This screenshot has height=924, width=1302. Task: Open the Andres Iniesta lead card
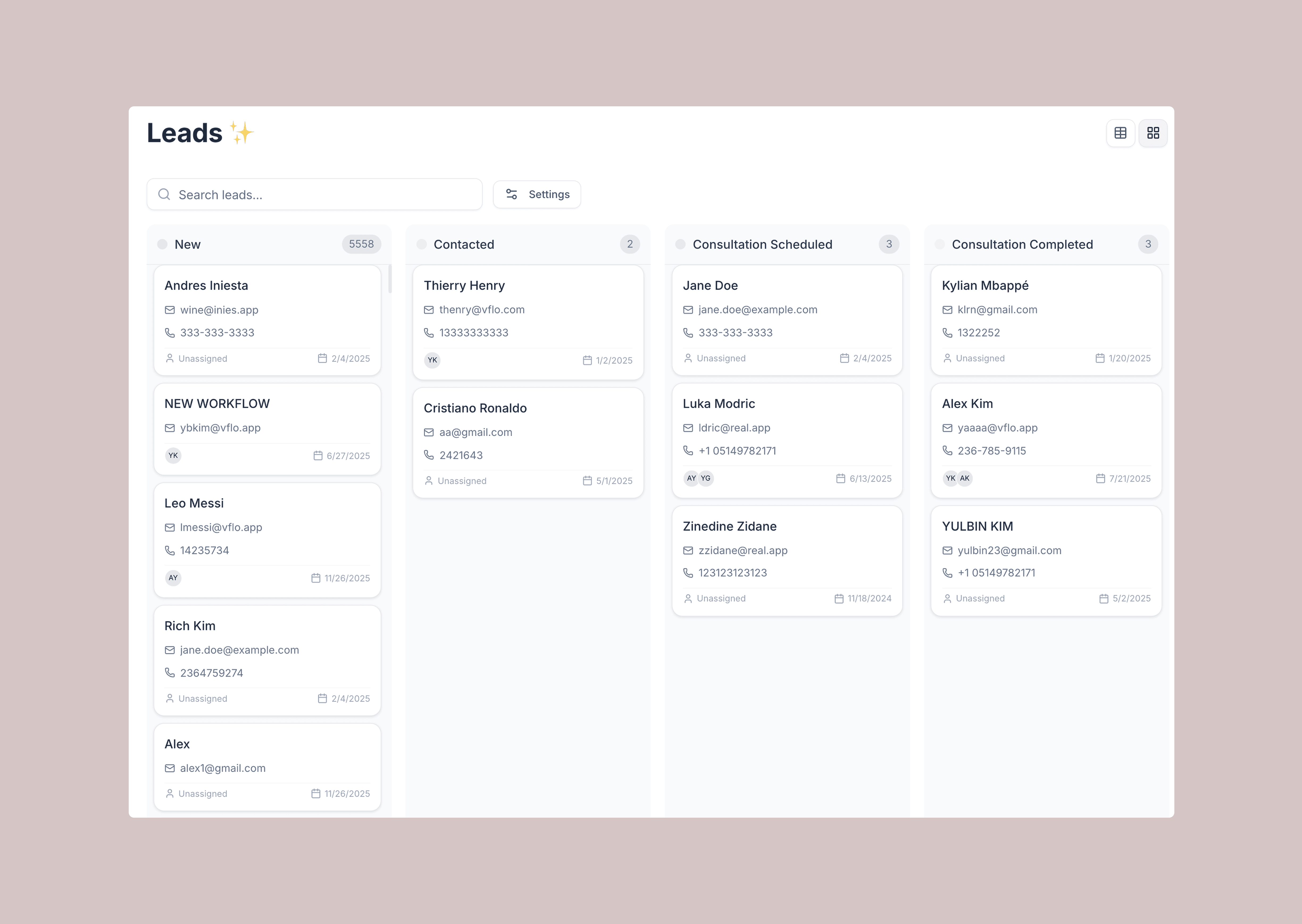pyautogui.click(x=268, y=320)
